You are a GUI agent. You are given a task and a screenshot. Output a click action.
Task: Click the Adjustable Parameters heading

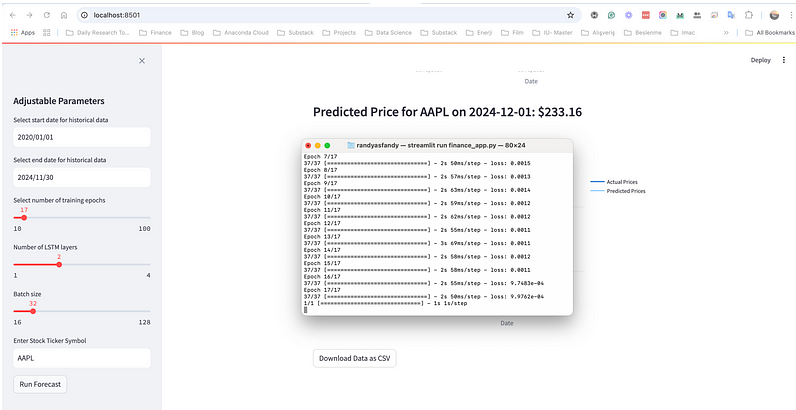tap(59, 101)
